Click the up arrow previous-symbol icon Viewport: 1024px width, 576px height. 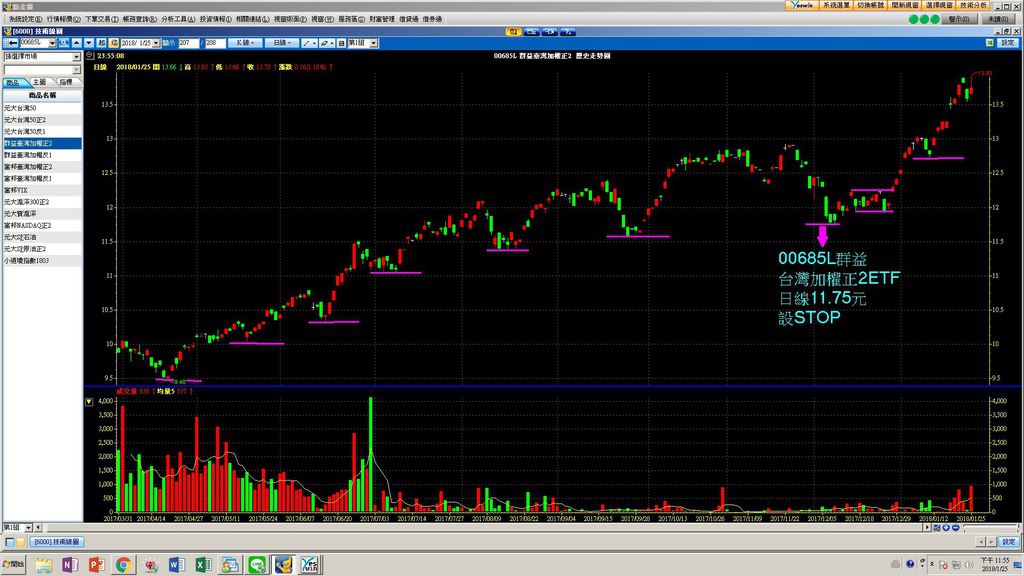click(77, 43)
